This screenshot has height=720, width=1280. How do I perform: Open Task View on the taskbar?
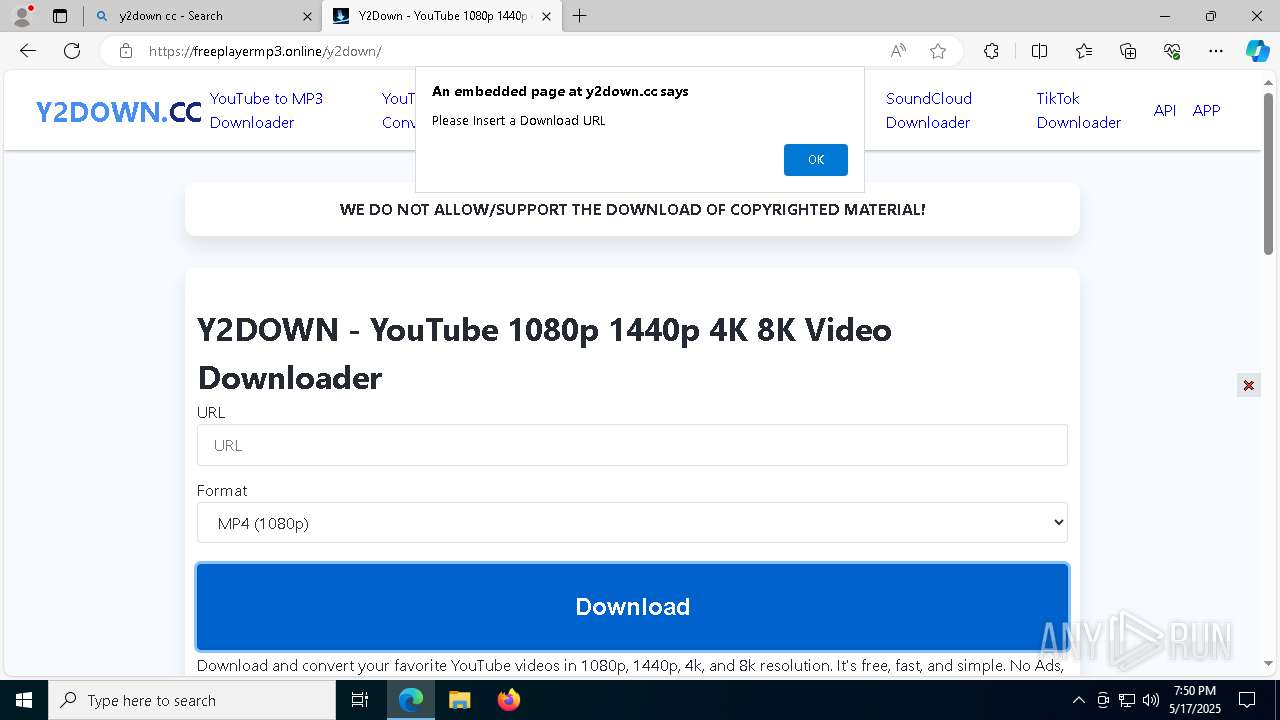[360, 700]
